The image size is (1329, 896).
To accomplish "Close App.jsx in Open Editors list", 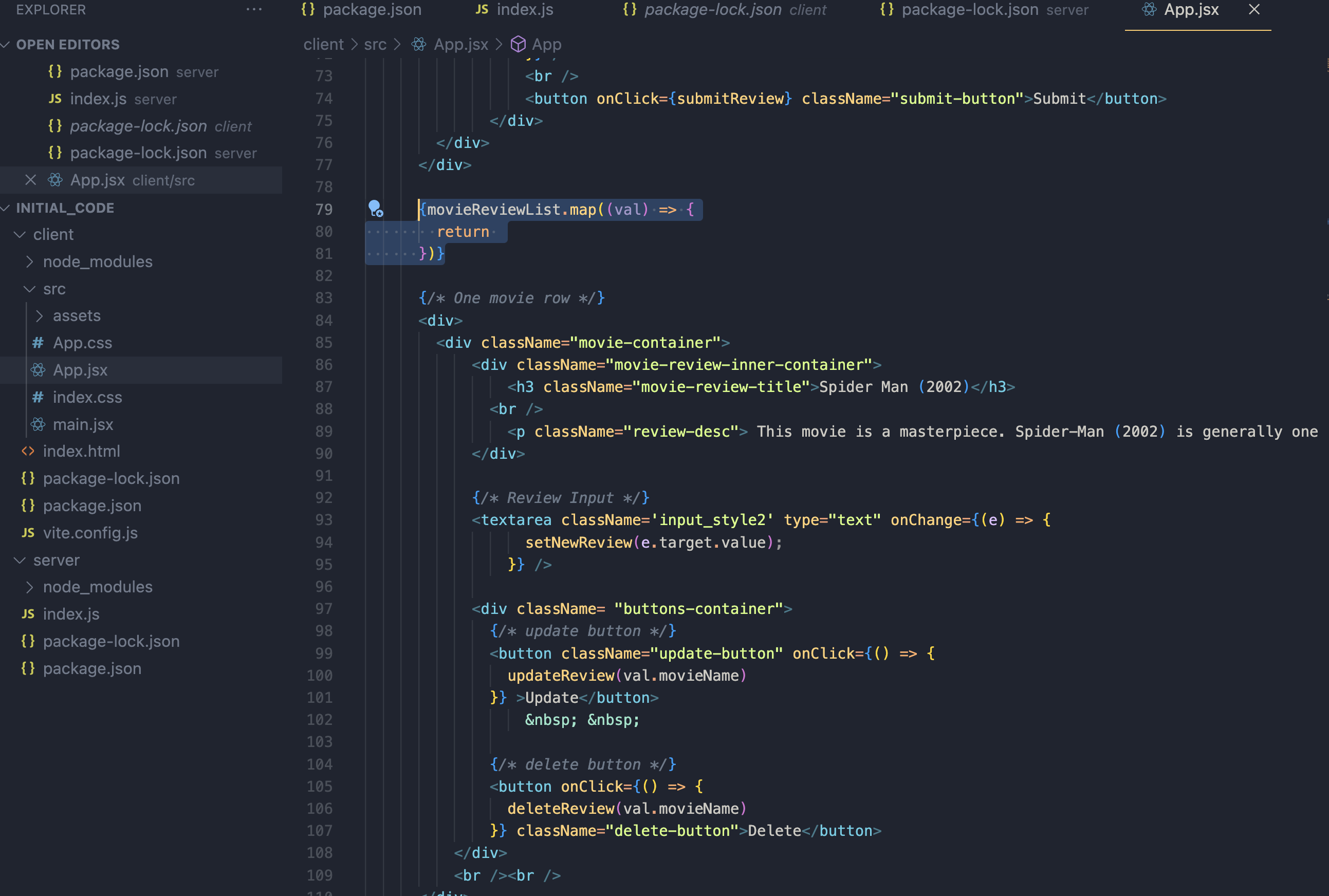I will (31, 180).
